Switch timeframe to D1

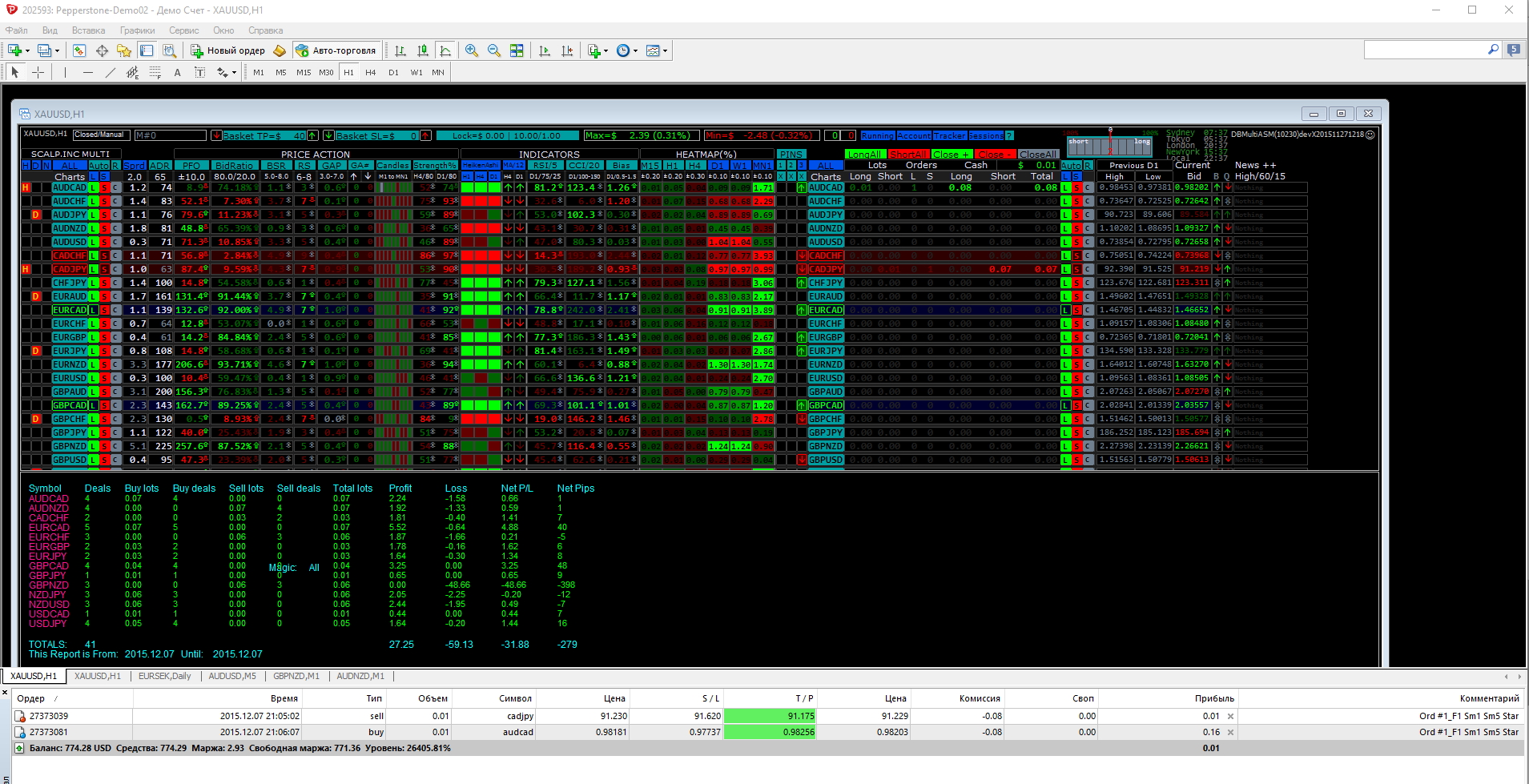click(x=393, y=72)
